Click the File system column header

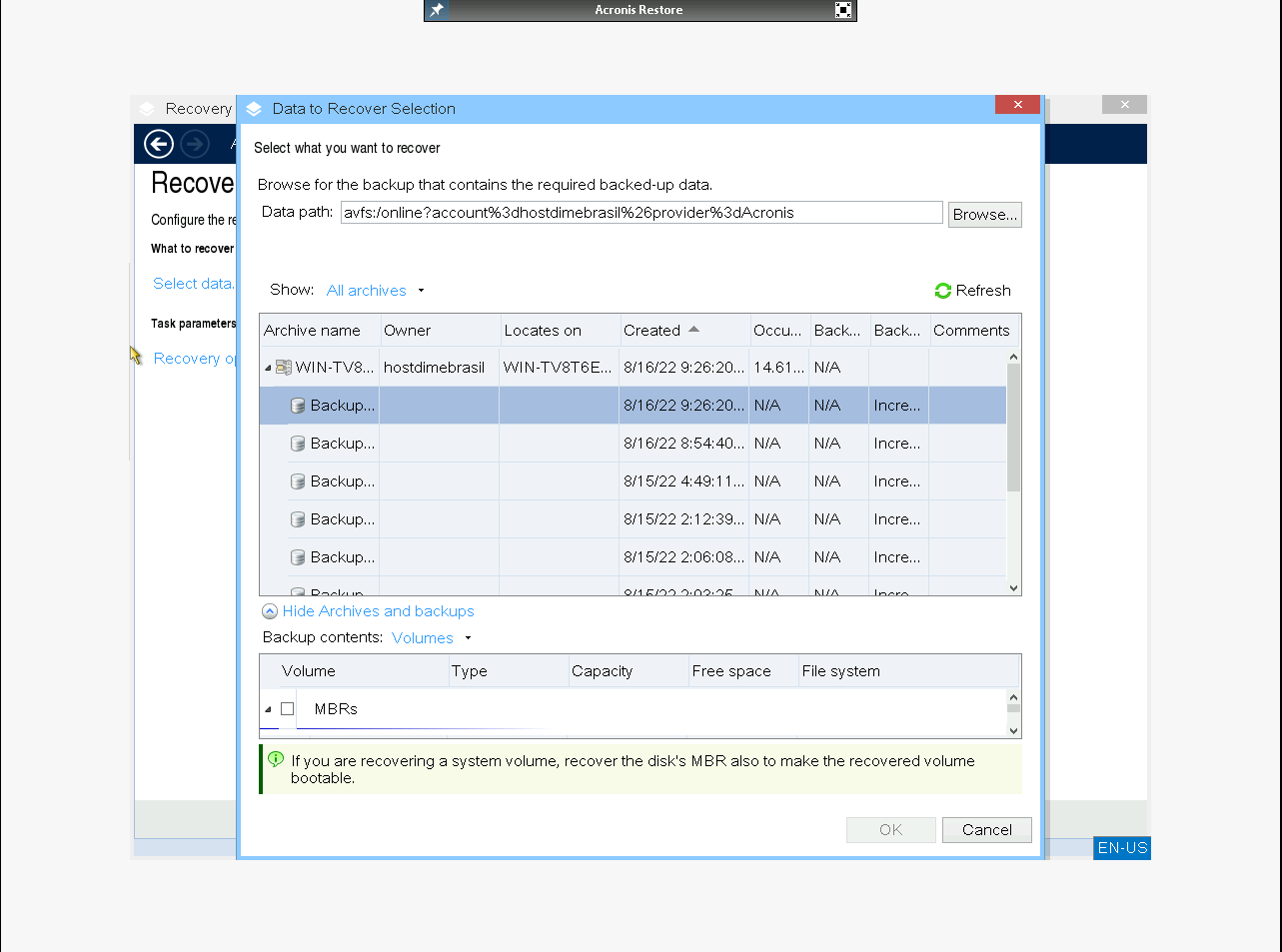pyautogui.click(x=907, y=671)
